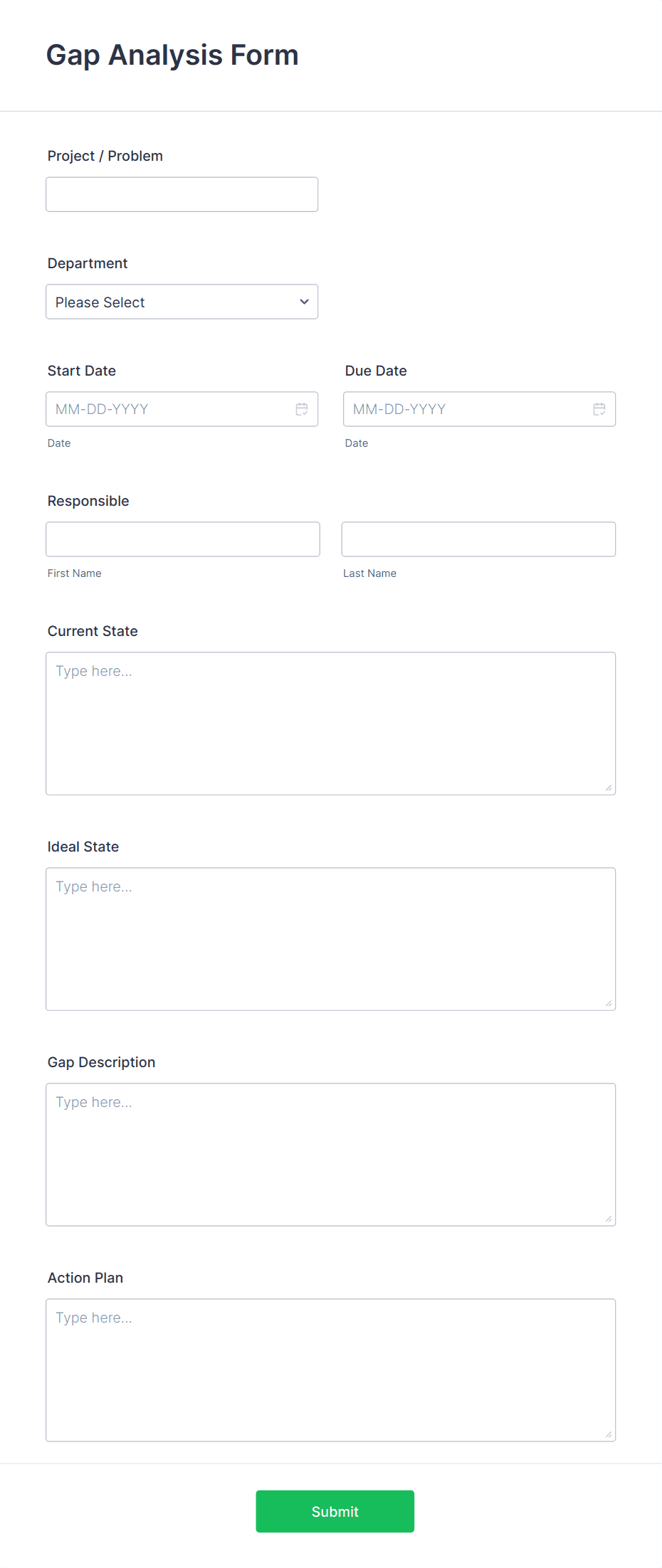Click the resize handle of Current State box
The image size is (662, 1568).
[x=609, y=788]
